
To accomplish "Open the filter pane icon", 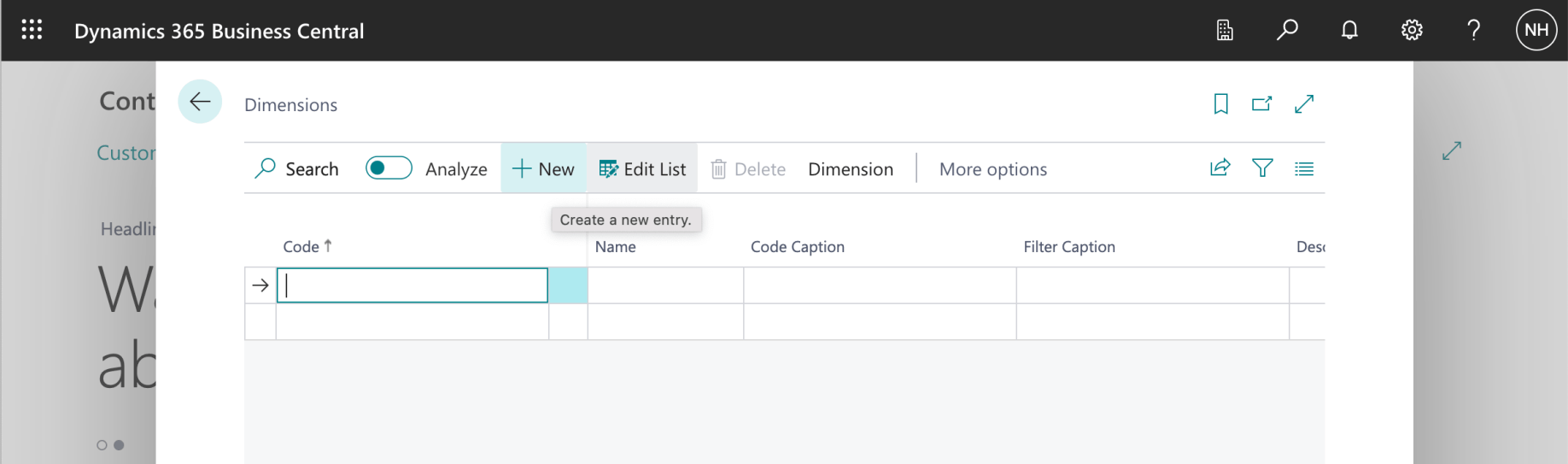I will click(x=1262, y=168).
